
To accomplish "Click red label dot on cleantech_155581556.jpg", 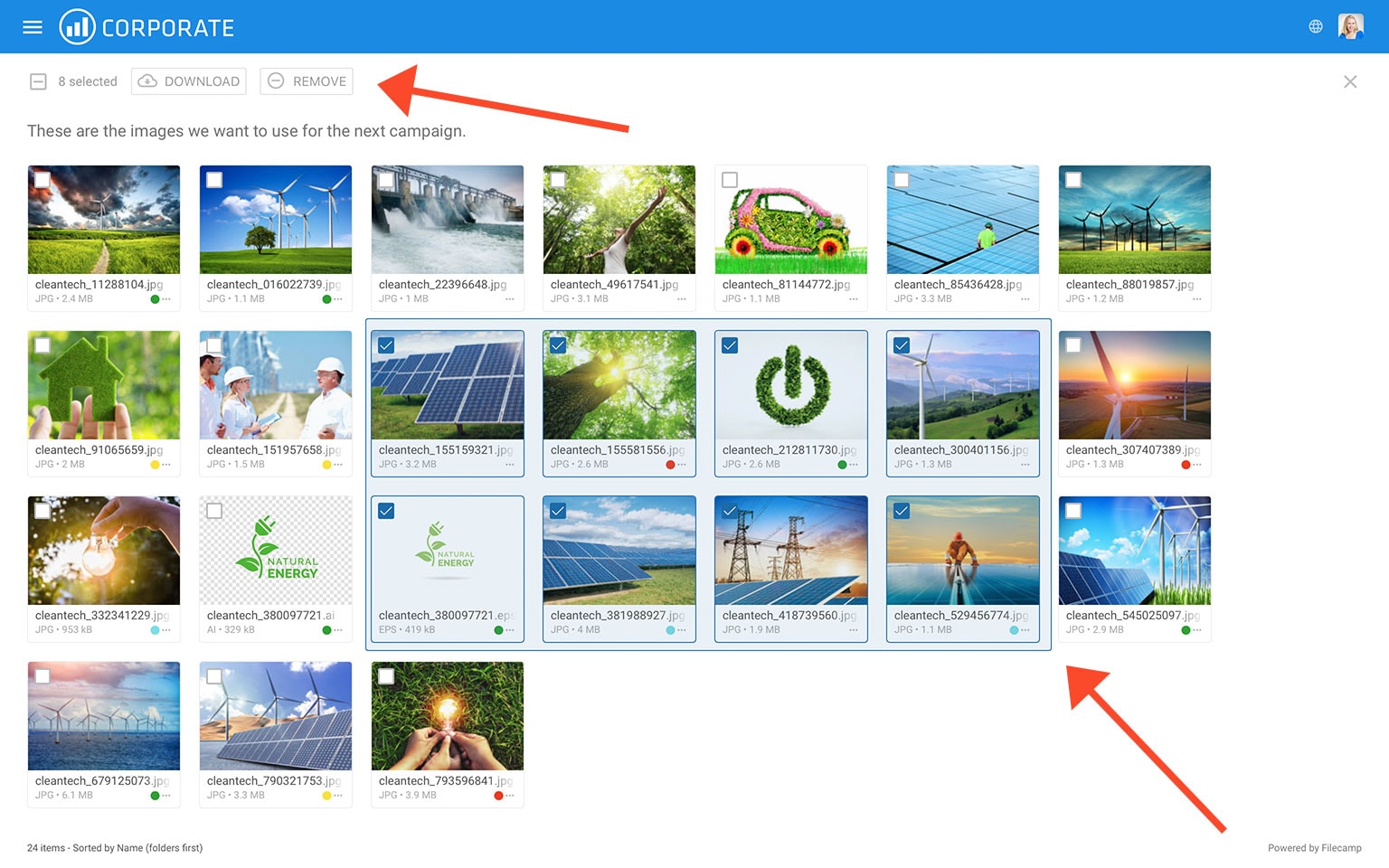I will pyautogui.click(x=670, y=465).
